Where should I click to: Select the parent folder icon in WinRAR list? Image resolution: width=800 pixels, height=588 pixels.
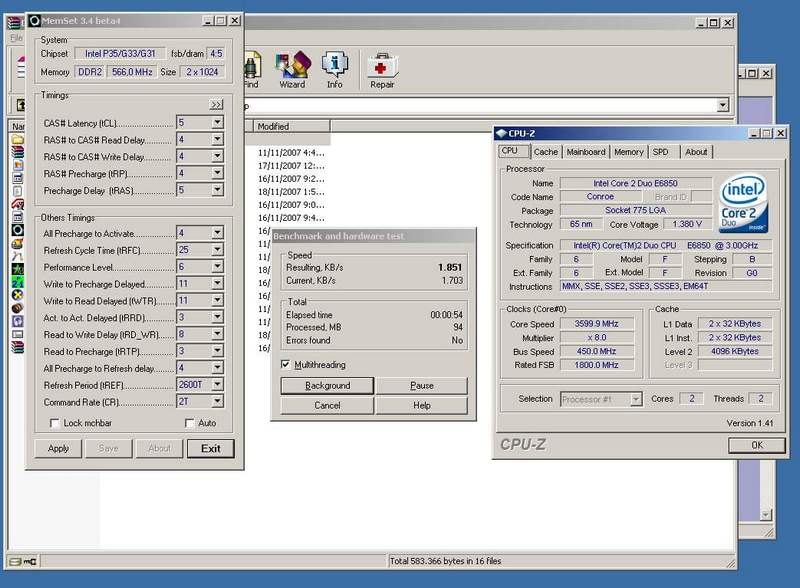17,139
